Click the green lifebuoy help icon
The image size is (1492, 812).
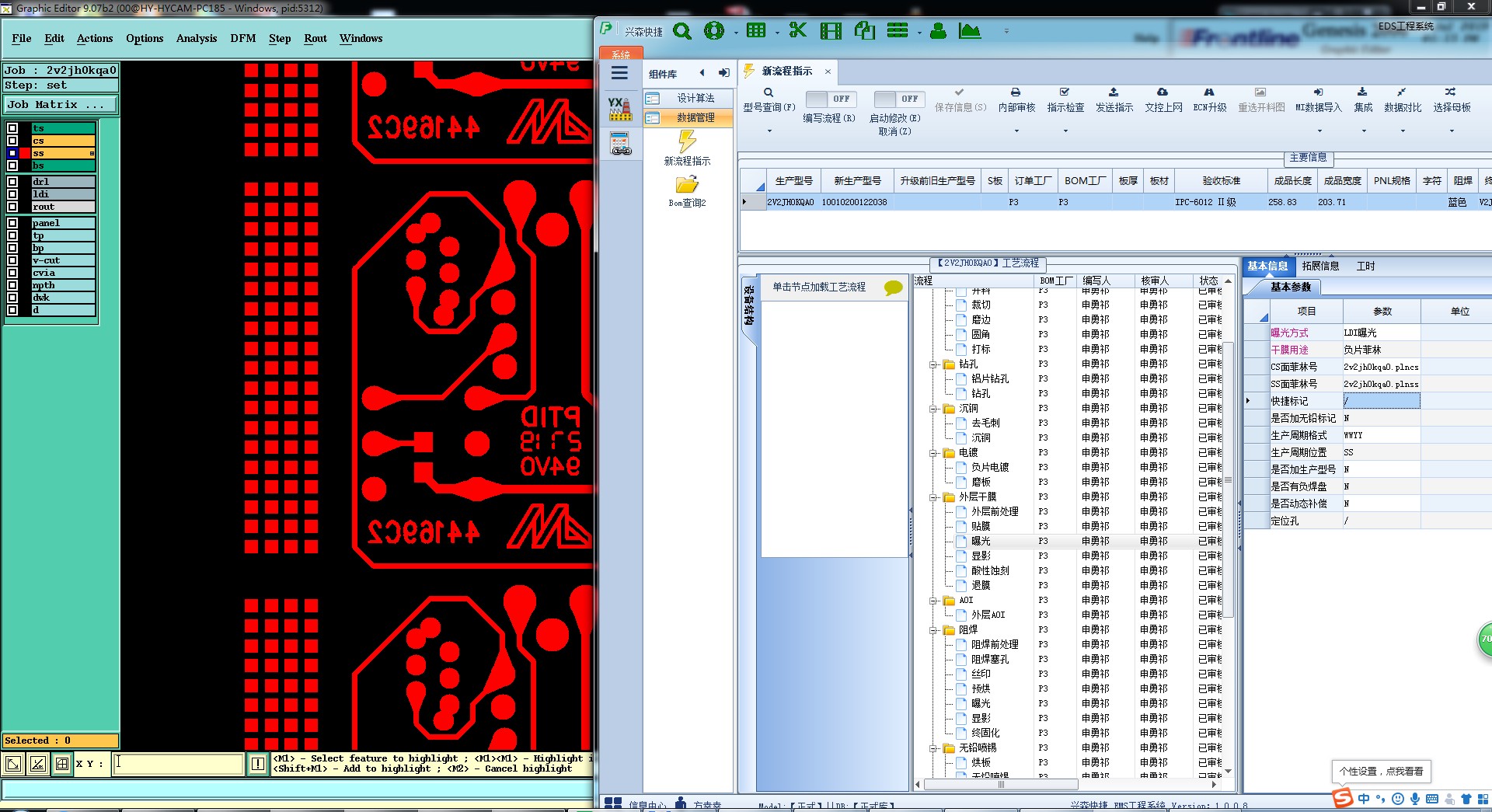[713, 31]
